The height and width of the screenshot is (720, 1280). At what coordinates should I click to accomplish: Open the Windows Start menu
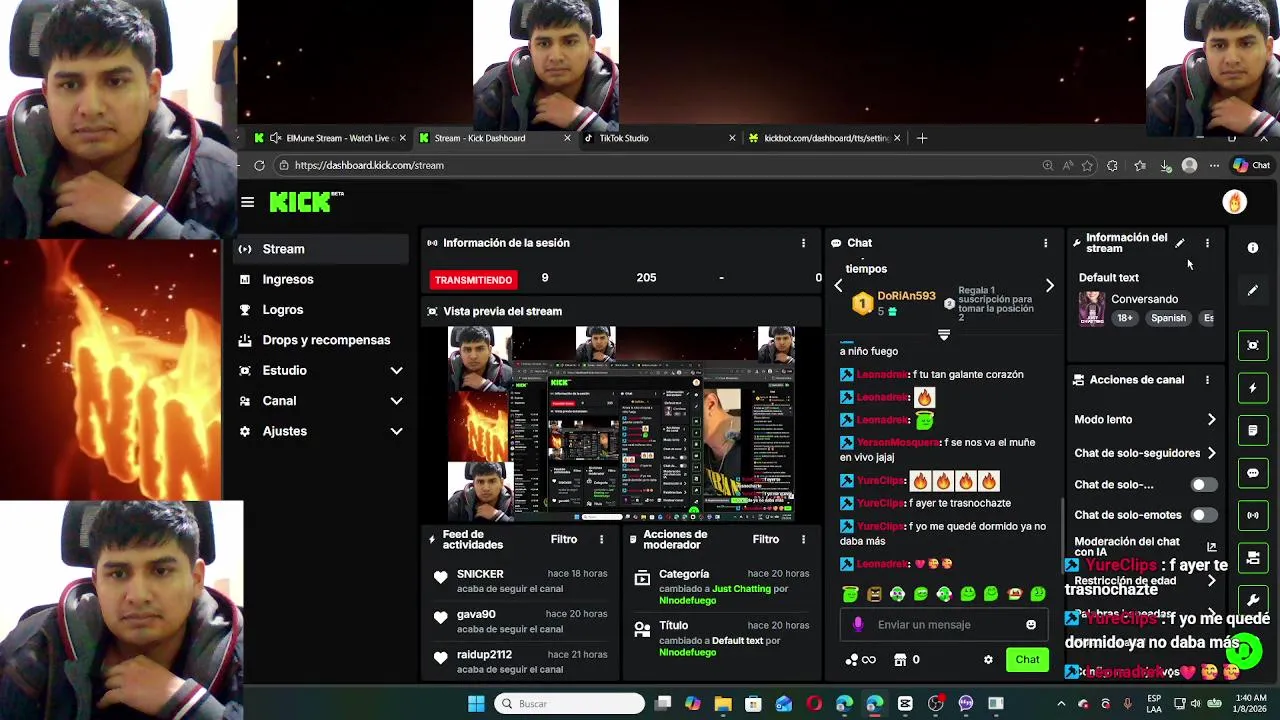click(x=476, y=704)
